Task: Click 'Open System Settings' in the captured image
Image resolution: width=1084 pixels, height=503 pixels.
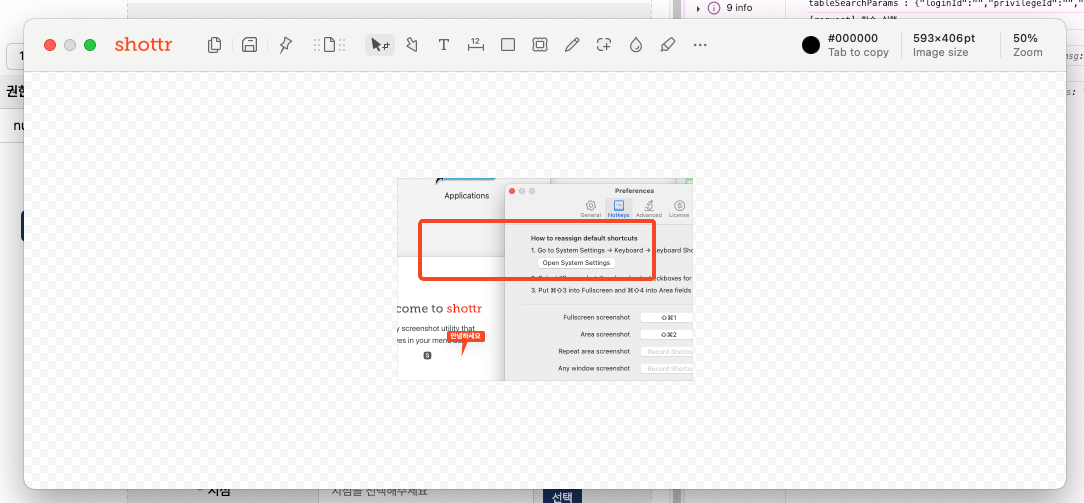Action: (x=577, y=263)
